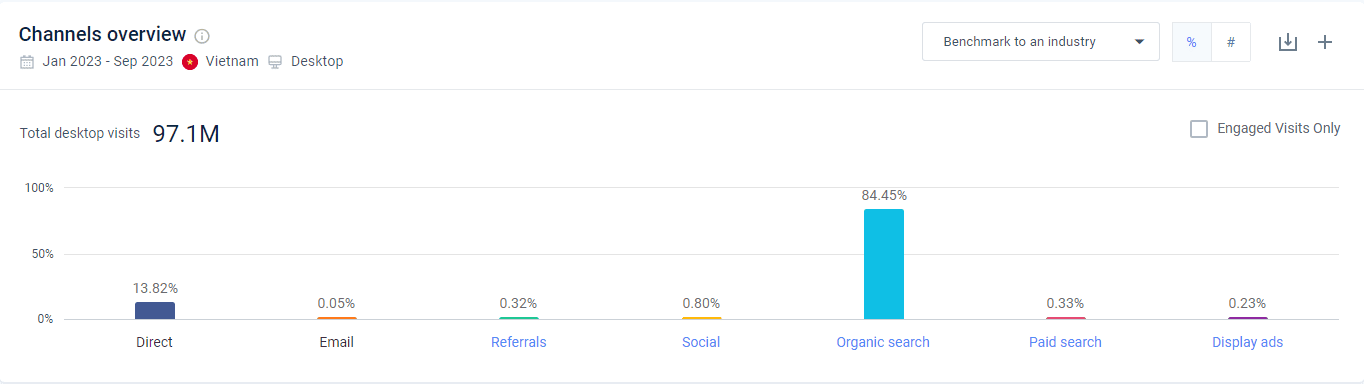
Task: Switch to number view toggle
Action: click(x=1231, y=42)
